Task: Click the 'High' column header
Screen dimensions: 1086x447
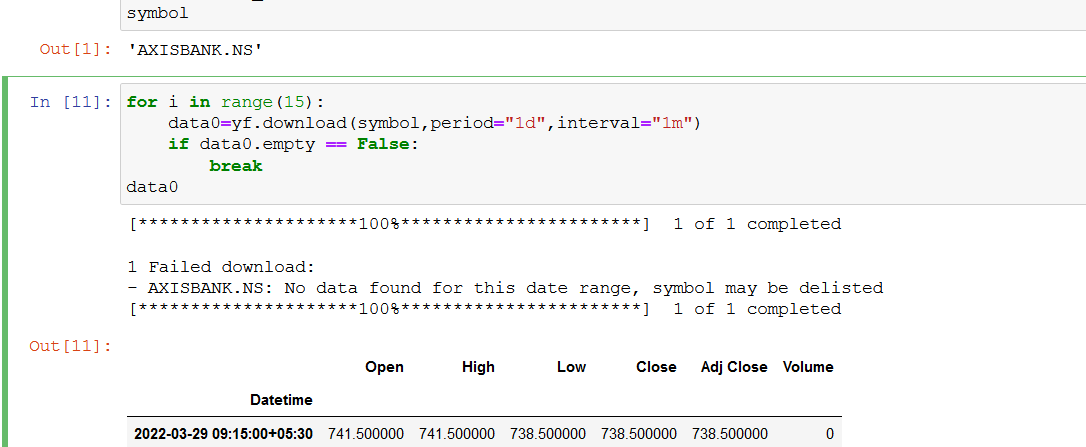Action: click(x=479, y=367)
